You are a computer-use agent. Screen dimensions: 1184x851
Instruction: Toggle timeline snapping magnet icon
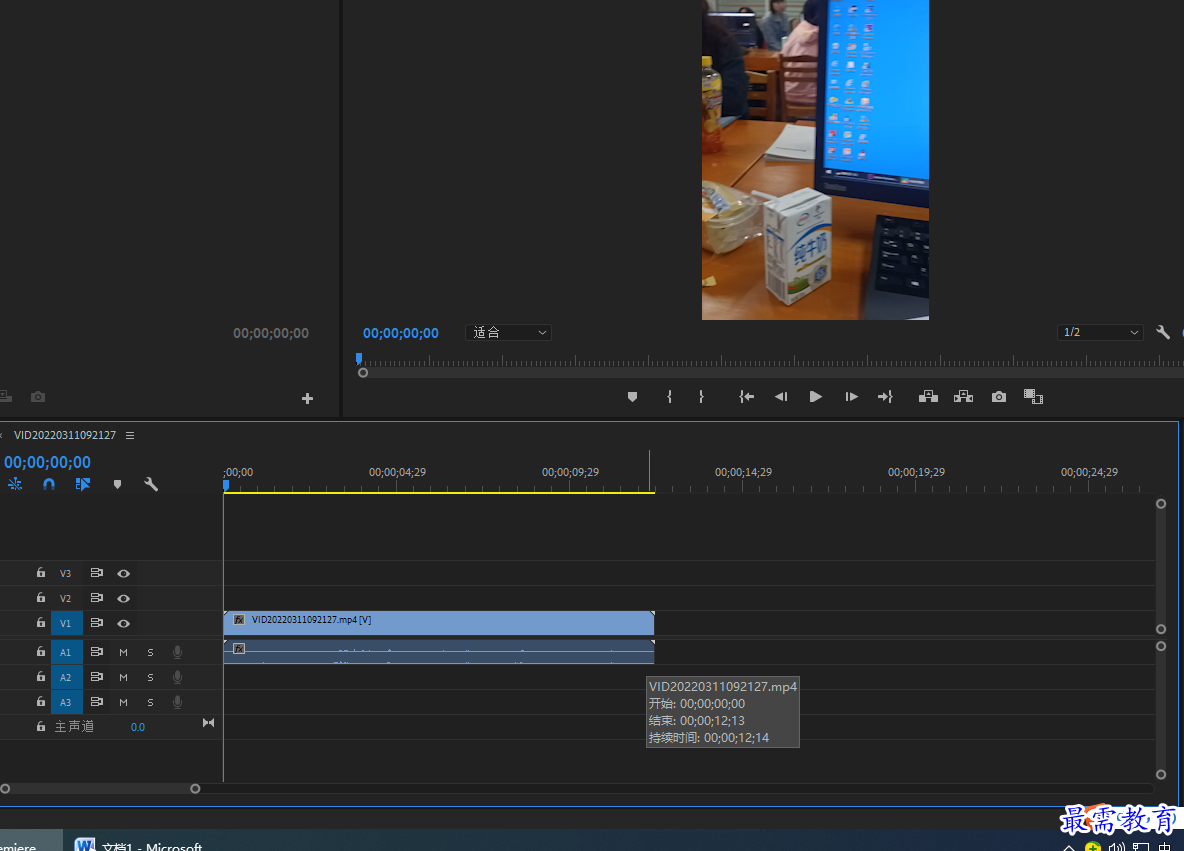[49, 484]
